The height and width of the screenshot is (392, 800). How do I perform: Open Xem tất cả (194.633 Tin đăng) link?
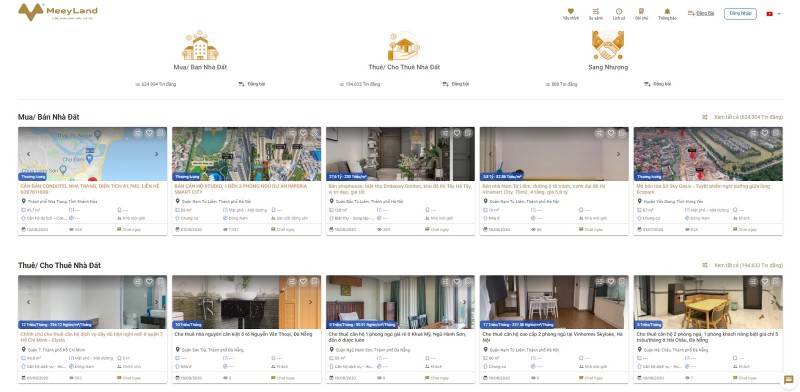748,265
